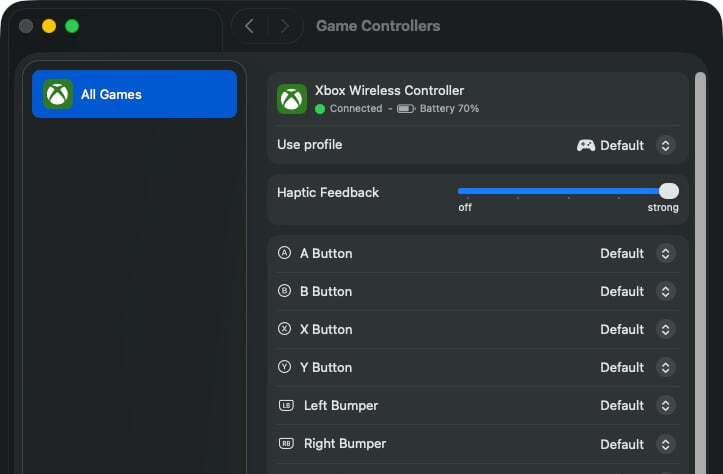
Task: Click the battery status icon
Action: pos(405,108)
